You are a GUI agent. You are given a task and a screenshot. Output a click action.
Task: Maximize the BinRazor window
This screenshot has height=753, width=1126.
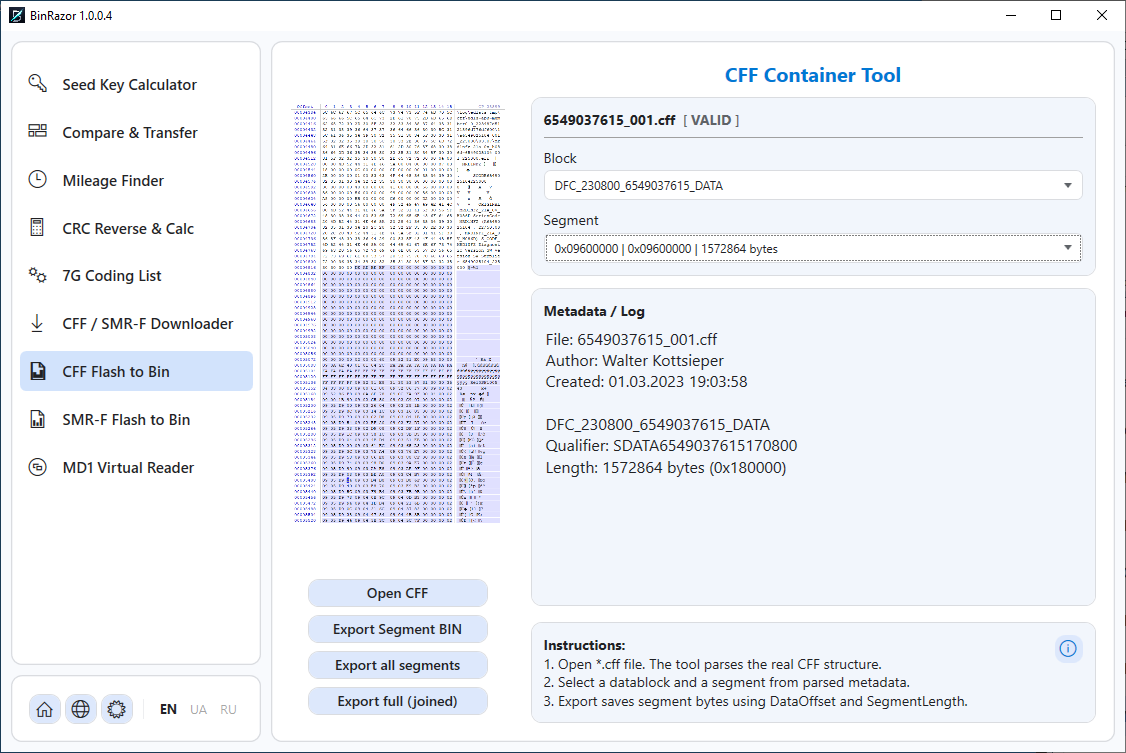[x=1056, y=15]
